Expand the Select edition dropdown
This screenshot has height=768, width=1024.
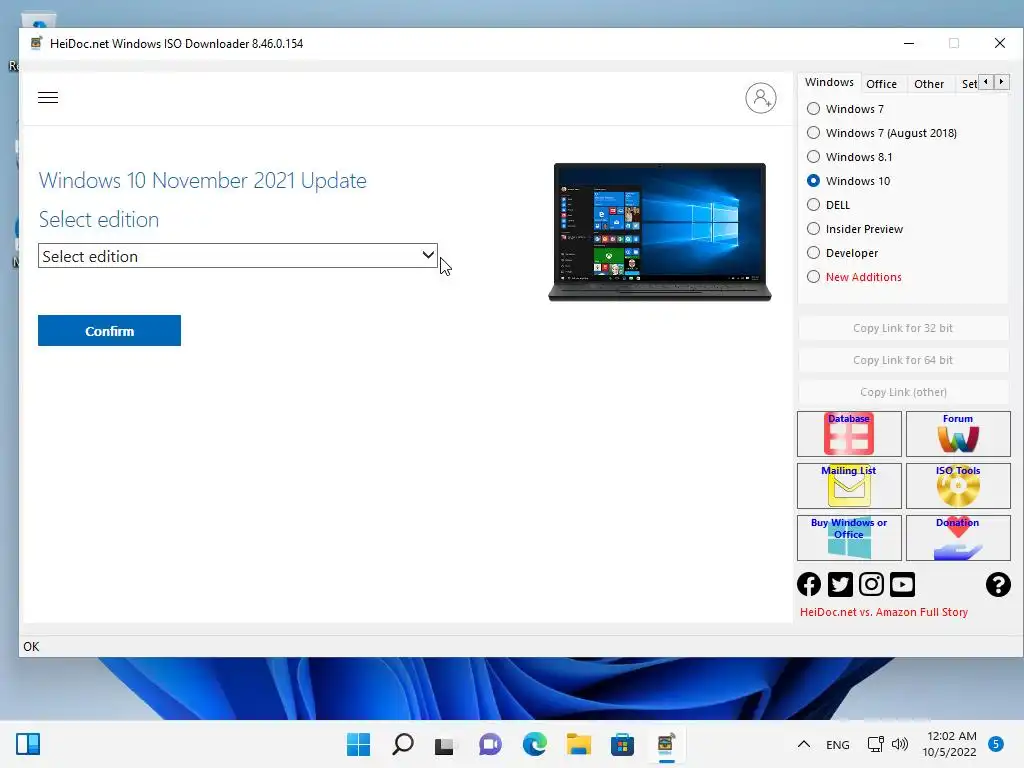(x=238, y=256)
